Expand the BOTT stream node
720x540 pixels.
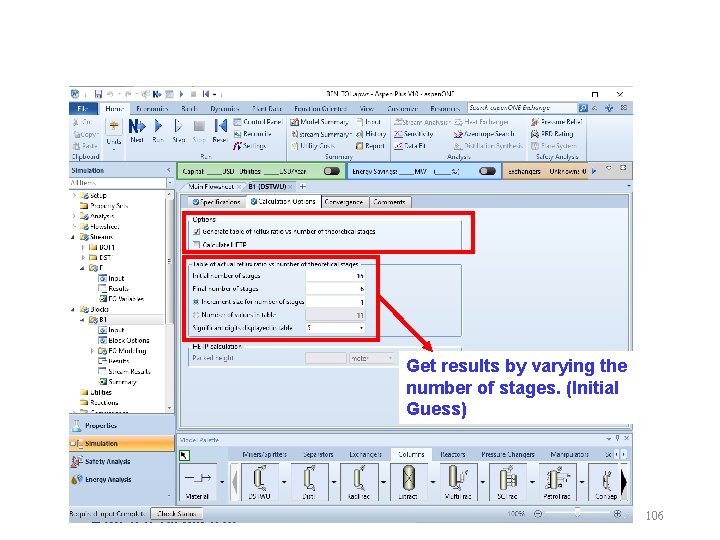pos(83,247)
